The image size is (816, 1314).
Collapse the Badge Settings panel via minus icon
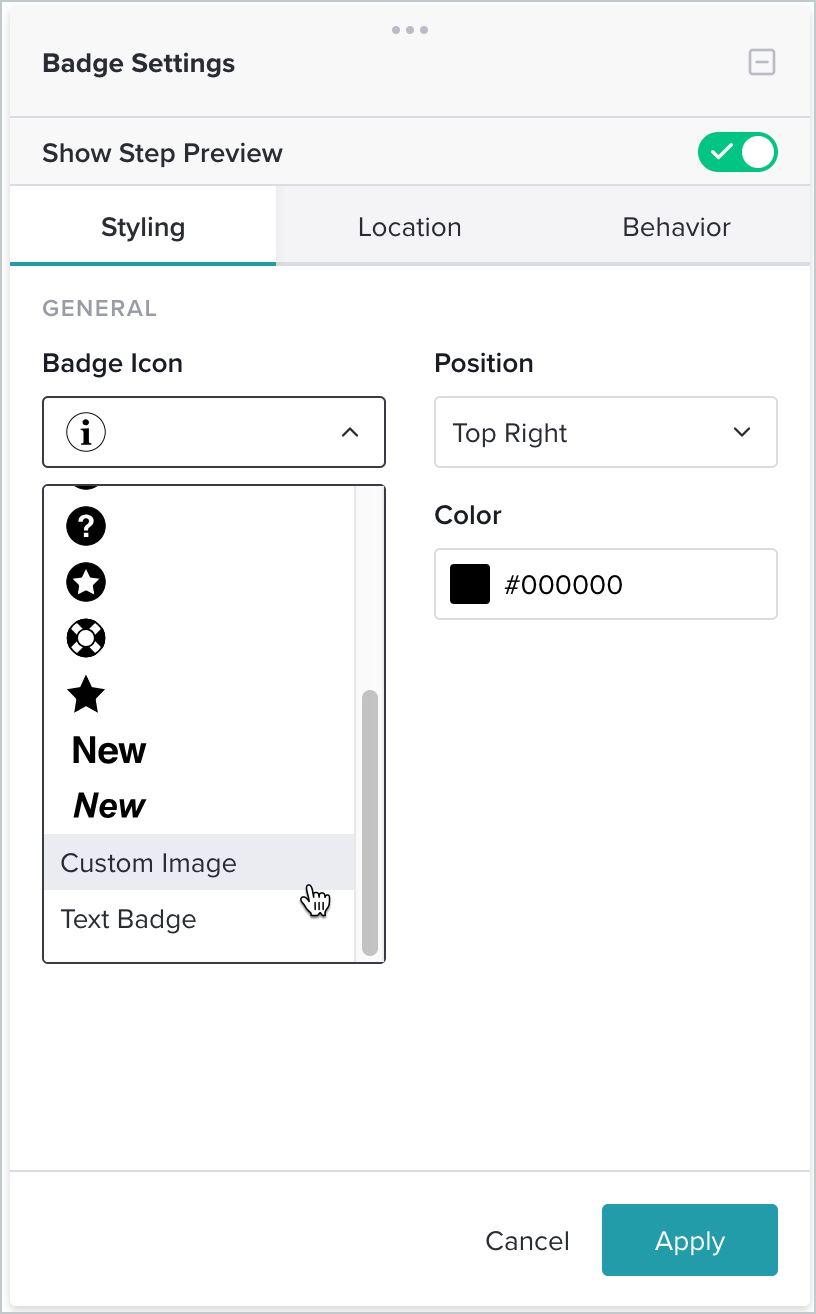pos(762,62)
